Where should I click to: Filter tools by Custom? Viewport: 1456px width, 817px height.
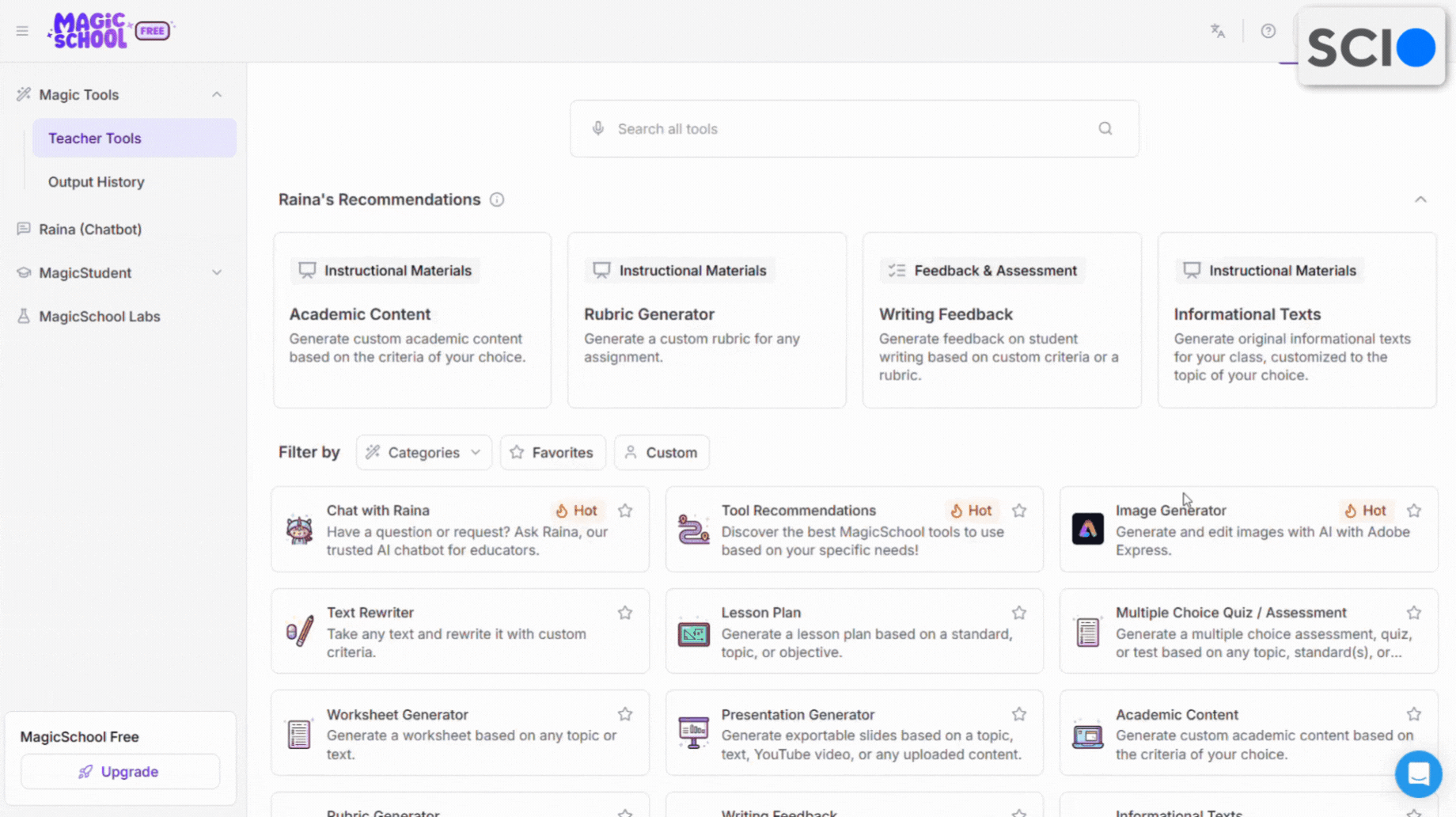(x=662, y=452)
